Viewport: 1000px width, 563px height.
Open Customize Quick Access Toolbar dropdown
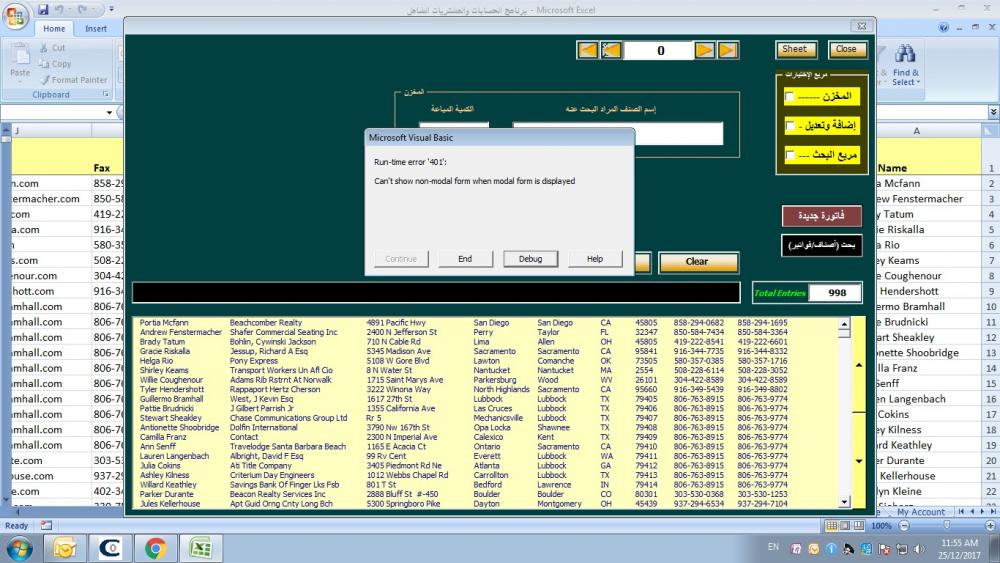[112, 10]
